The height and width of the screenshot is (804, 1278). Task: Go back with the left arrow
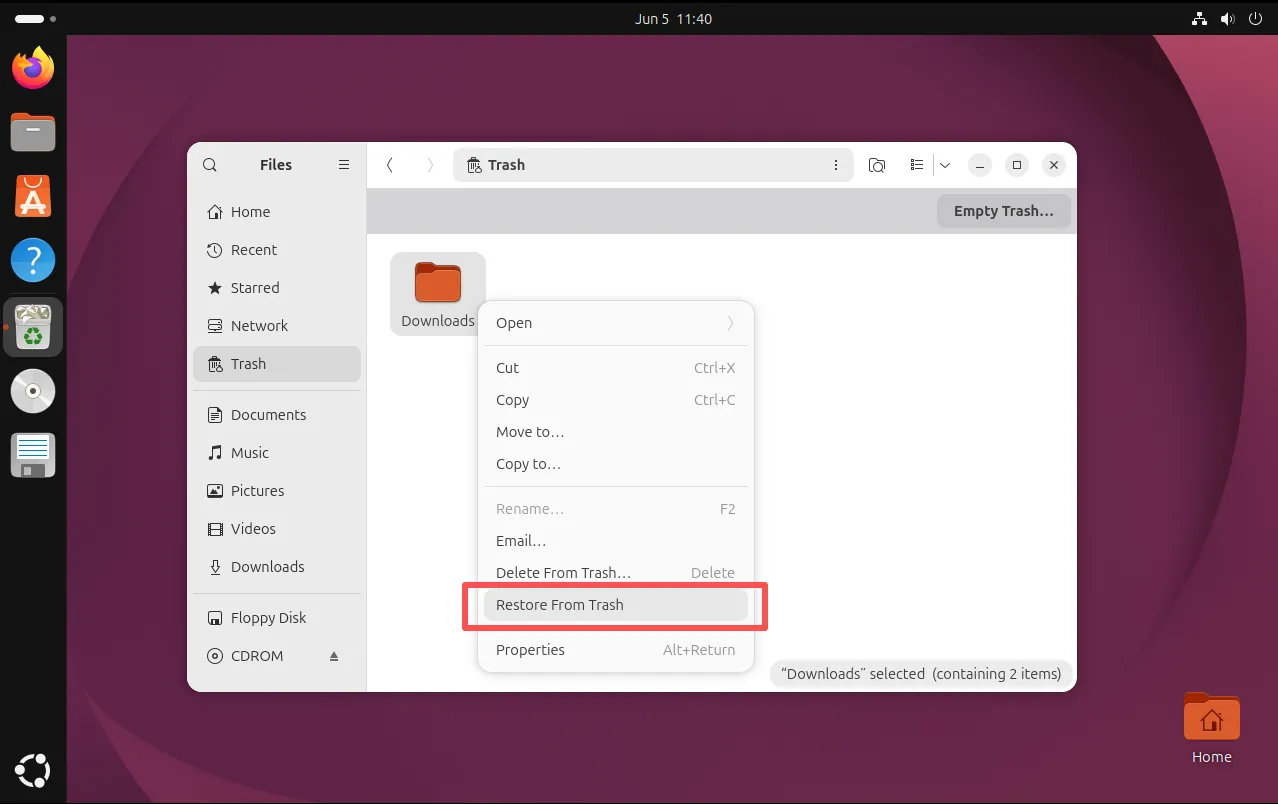[x=390, y=165]
